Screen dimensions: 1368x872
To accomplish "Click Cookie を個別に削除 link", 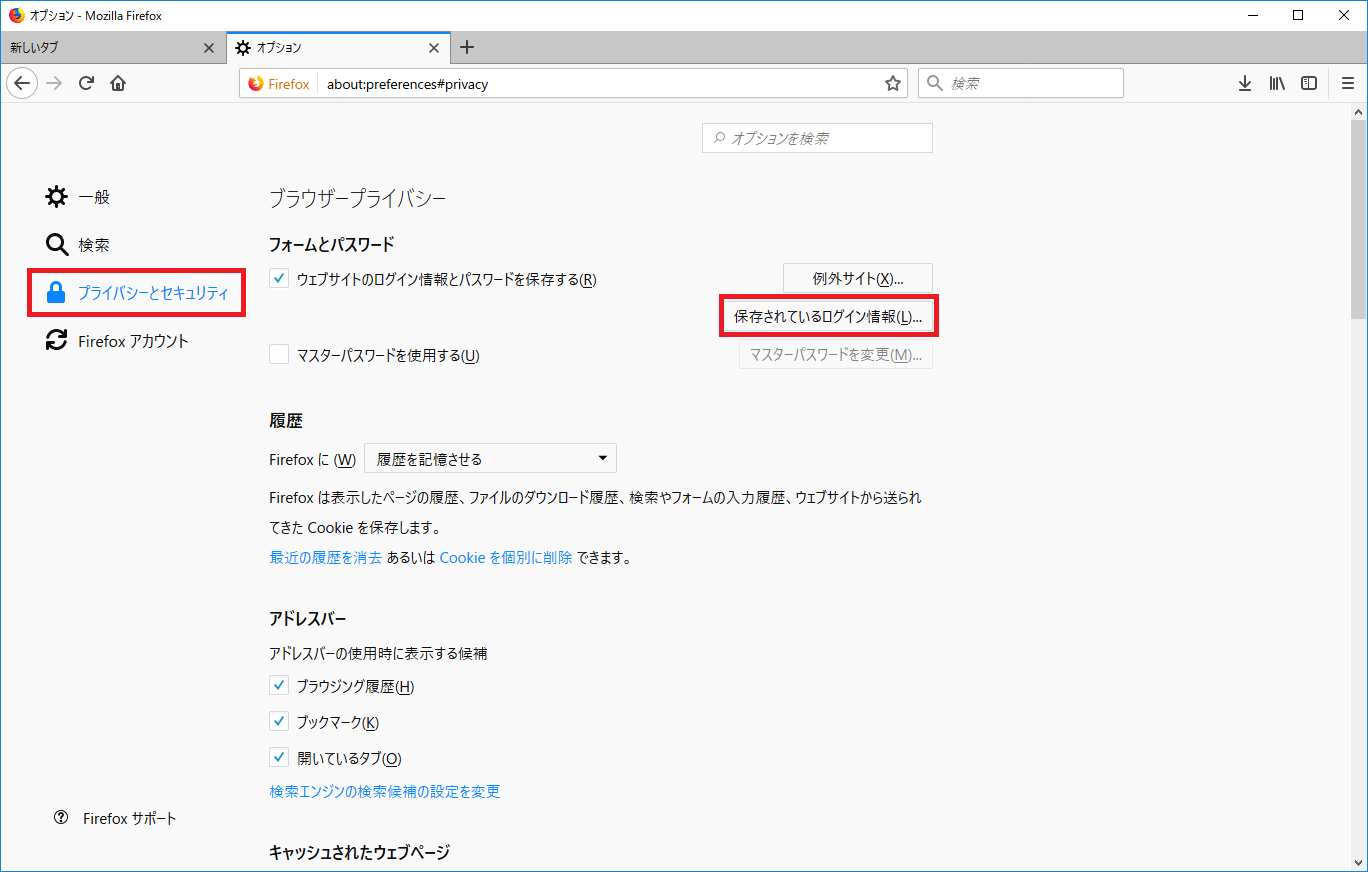I will point(506,558).
